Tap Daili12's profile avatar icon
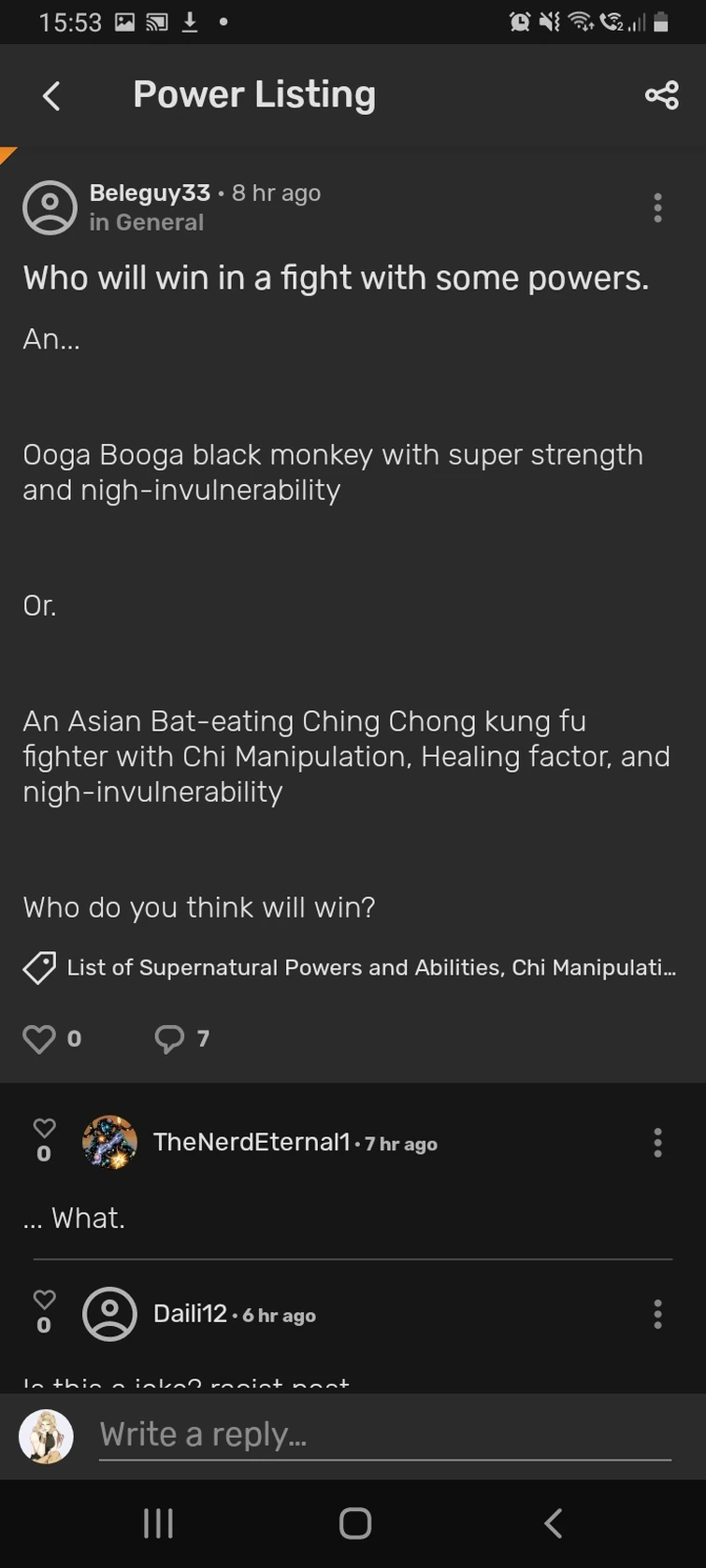706x1568 pixels. (109, 1314)
